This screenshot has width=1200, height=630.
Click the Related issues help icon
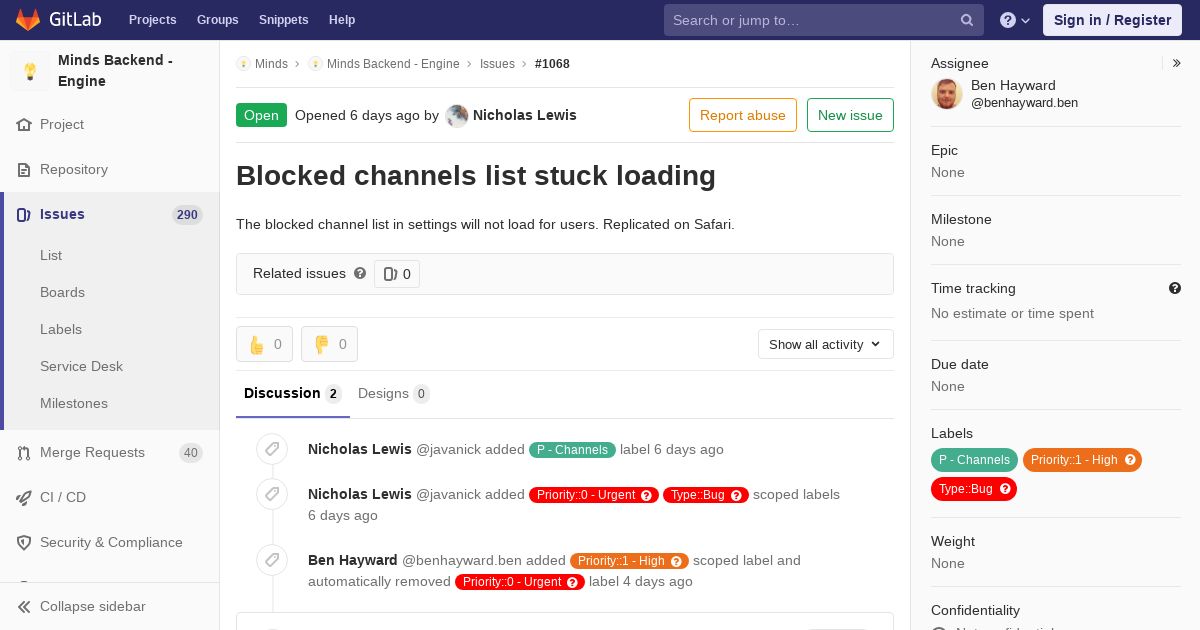[360, 273]
